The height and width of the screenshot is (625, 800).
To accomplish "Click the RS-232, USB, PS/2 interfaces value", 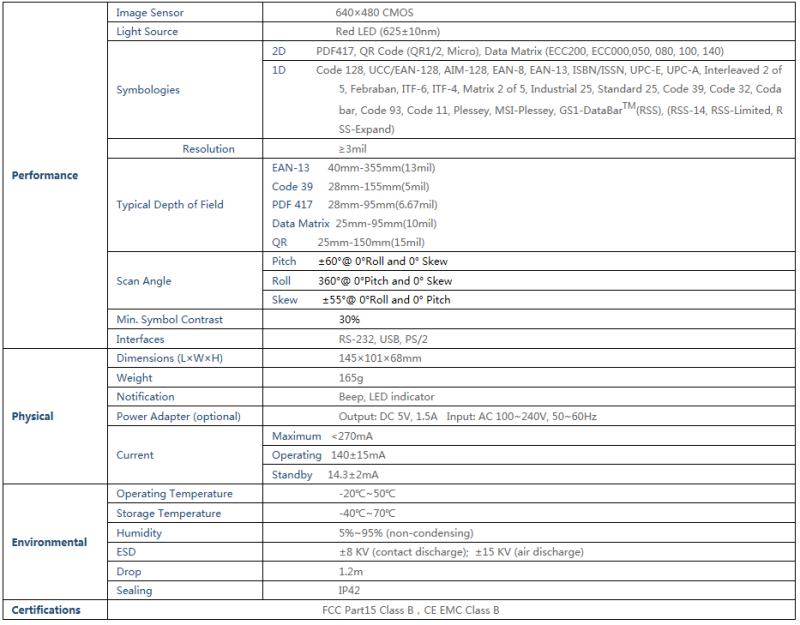I will point(383,339).
